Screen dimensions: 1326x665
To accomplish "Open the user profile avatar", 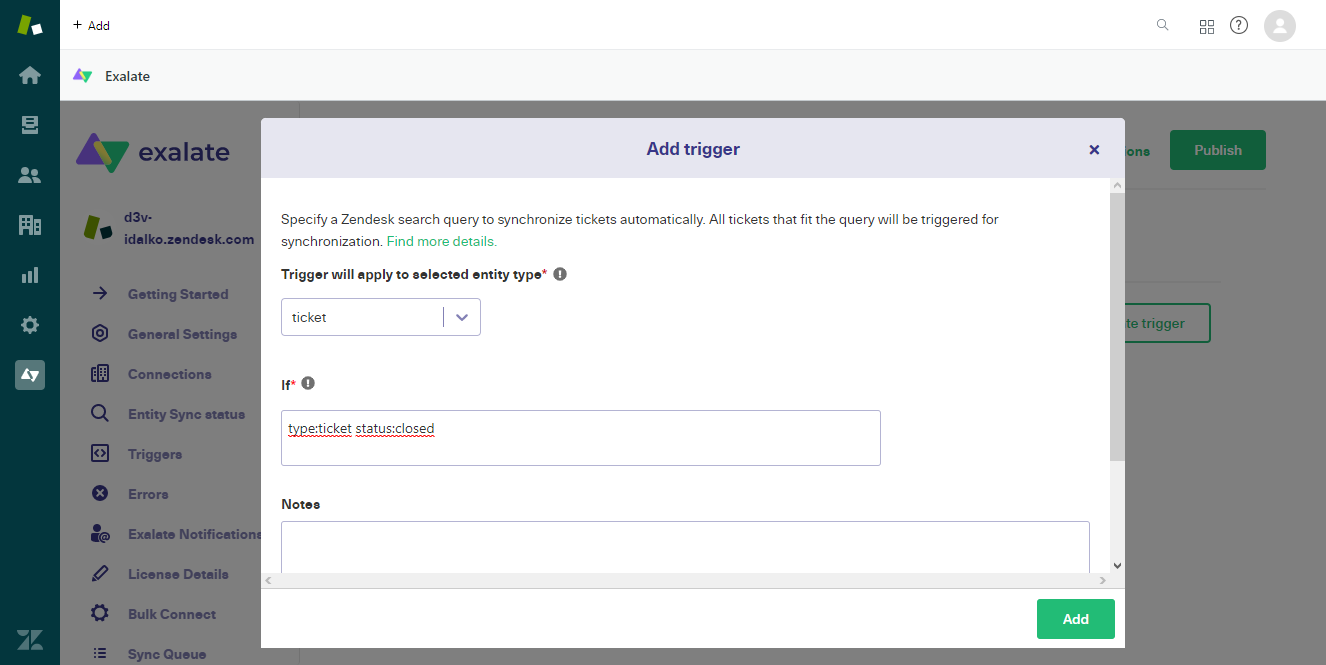I will coord(1280,25).
